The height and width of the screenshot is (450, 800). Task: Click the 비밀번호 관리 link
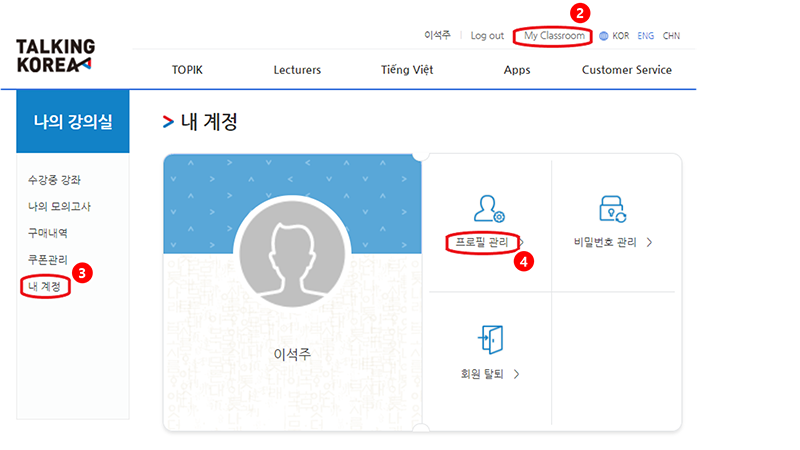click(x=605, y=242)
